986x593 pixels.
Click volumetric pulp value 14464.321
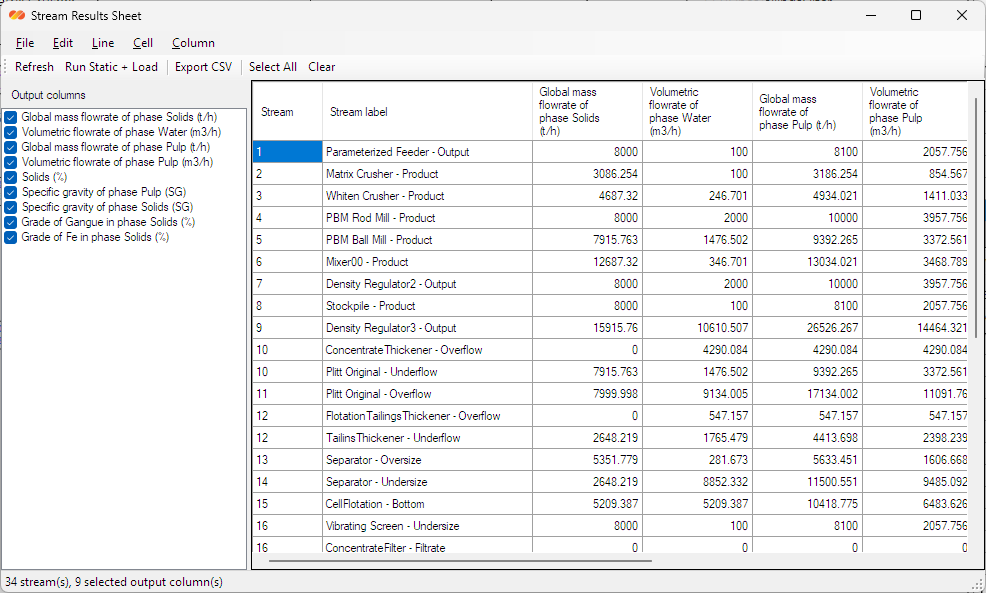pos(915,328)
